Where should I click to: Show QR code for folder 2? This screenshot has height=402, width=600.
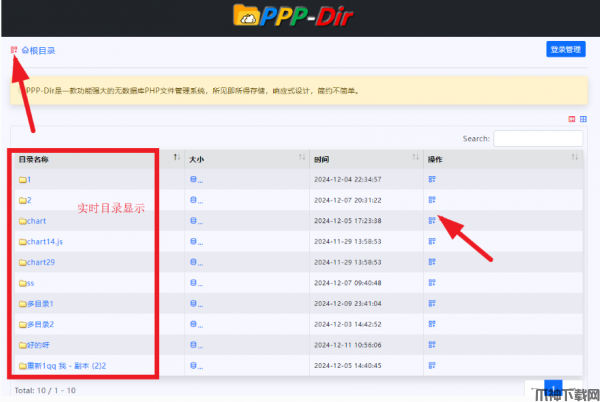coord(432,200)
